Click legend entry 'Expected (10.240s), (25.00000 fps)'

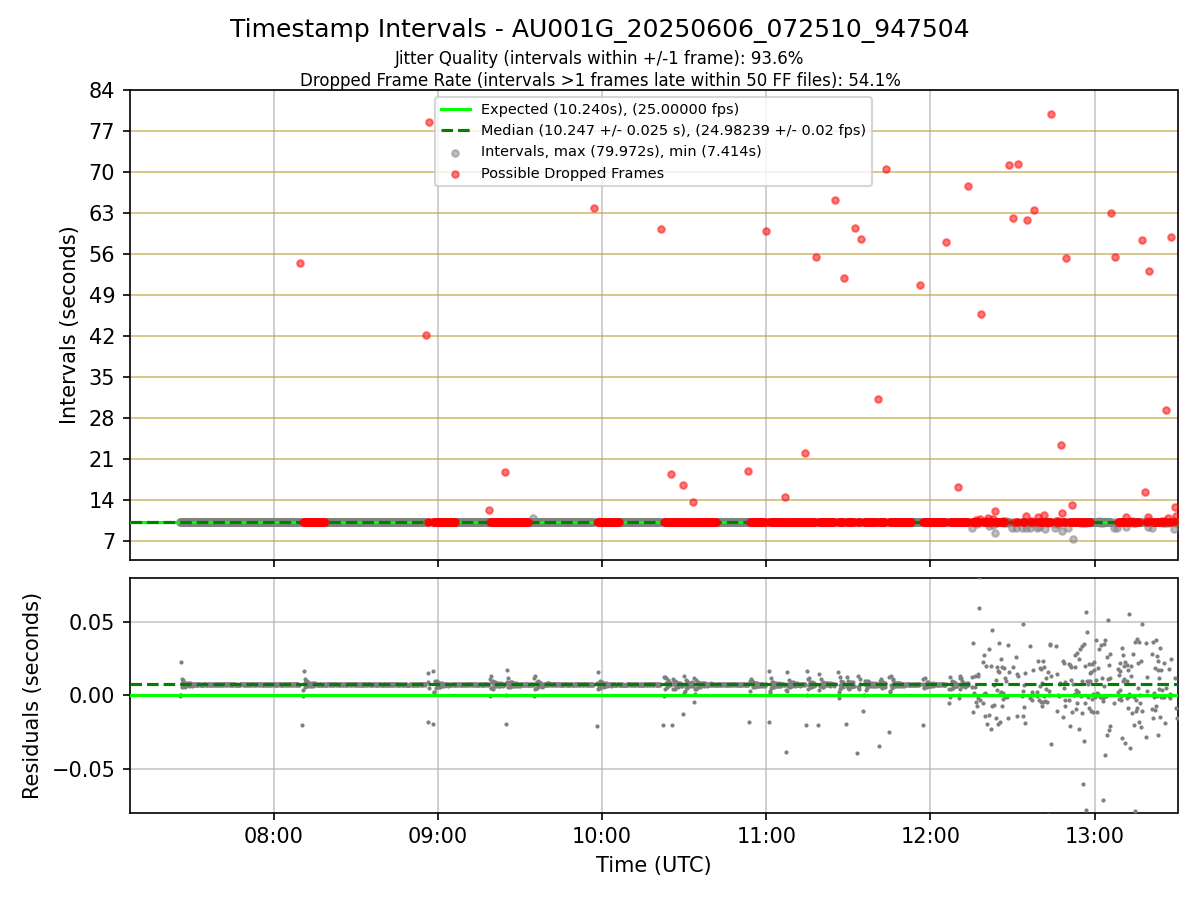609,109
